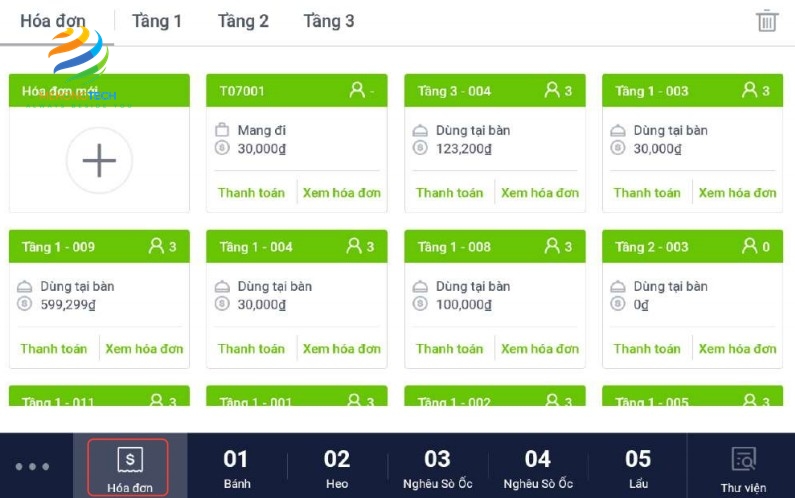Select category 02 Heo
This screenshot has height=498, width=795.
coord(337,468)
